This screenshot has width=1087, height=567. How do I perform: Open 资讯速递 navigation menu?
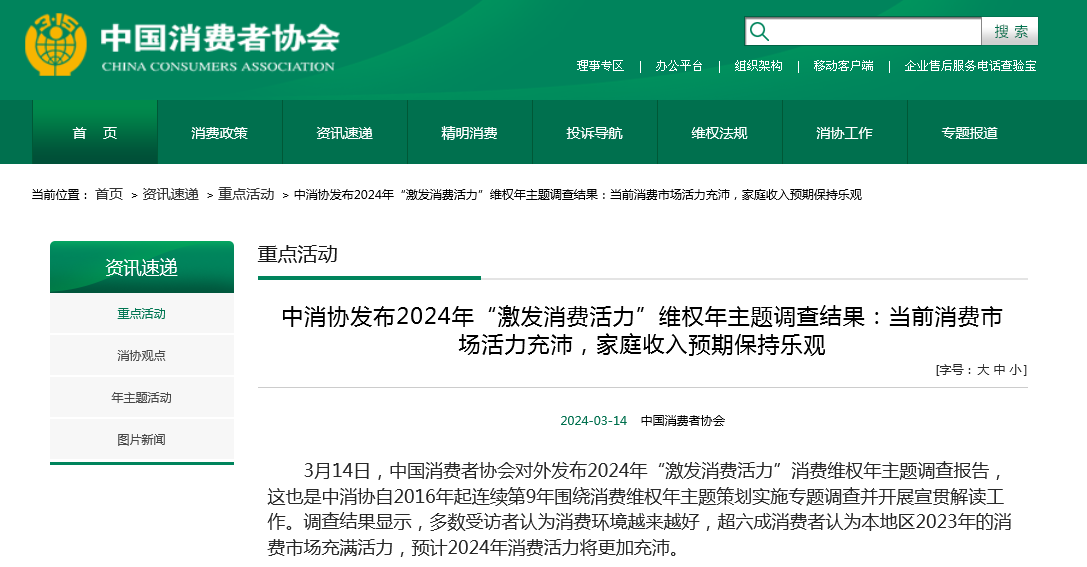(x=345, y=132)
